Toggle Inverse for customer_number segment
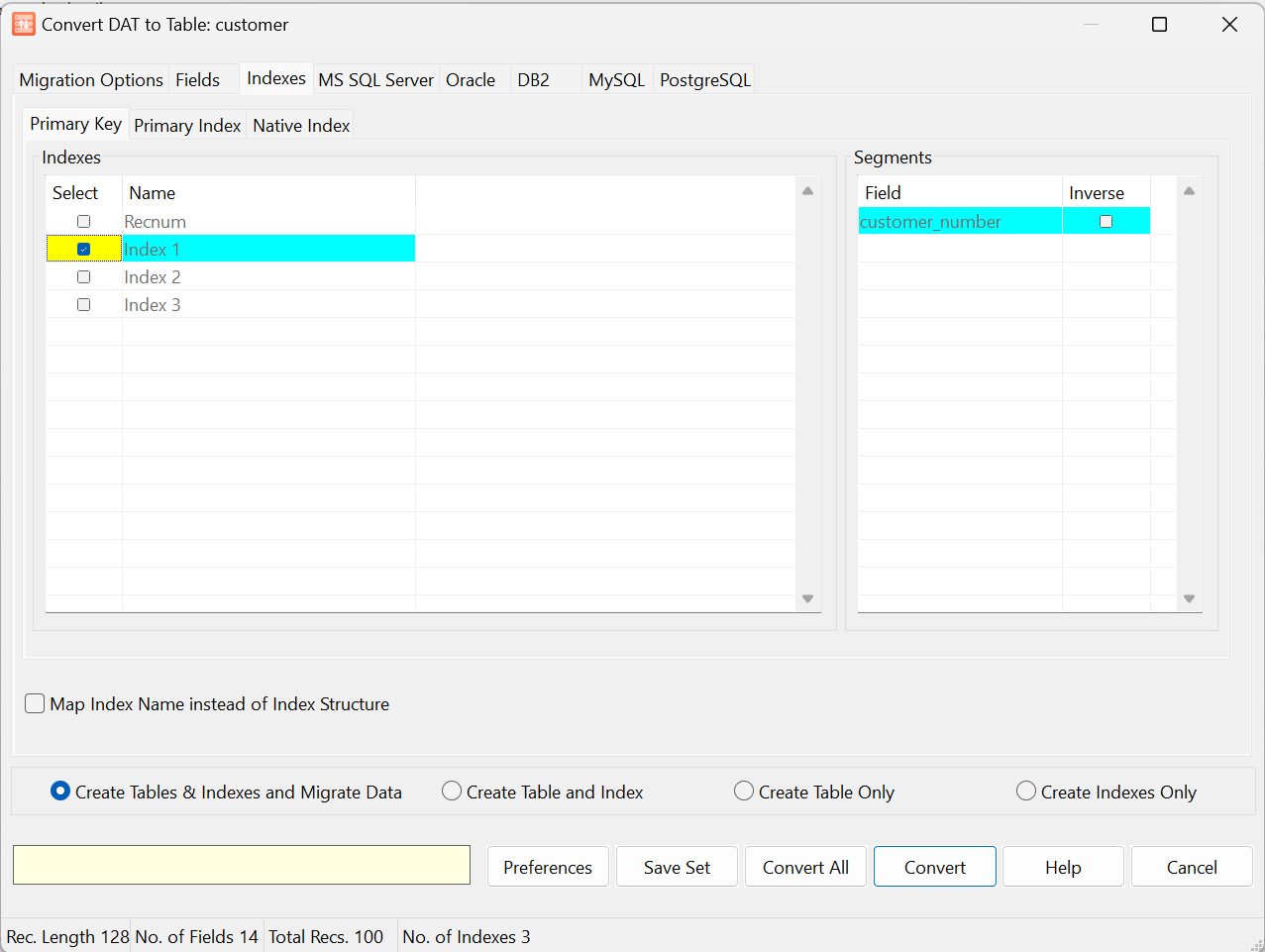This screenshot has width=1265, height=952. [1106, 222]
